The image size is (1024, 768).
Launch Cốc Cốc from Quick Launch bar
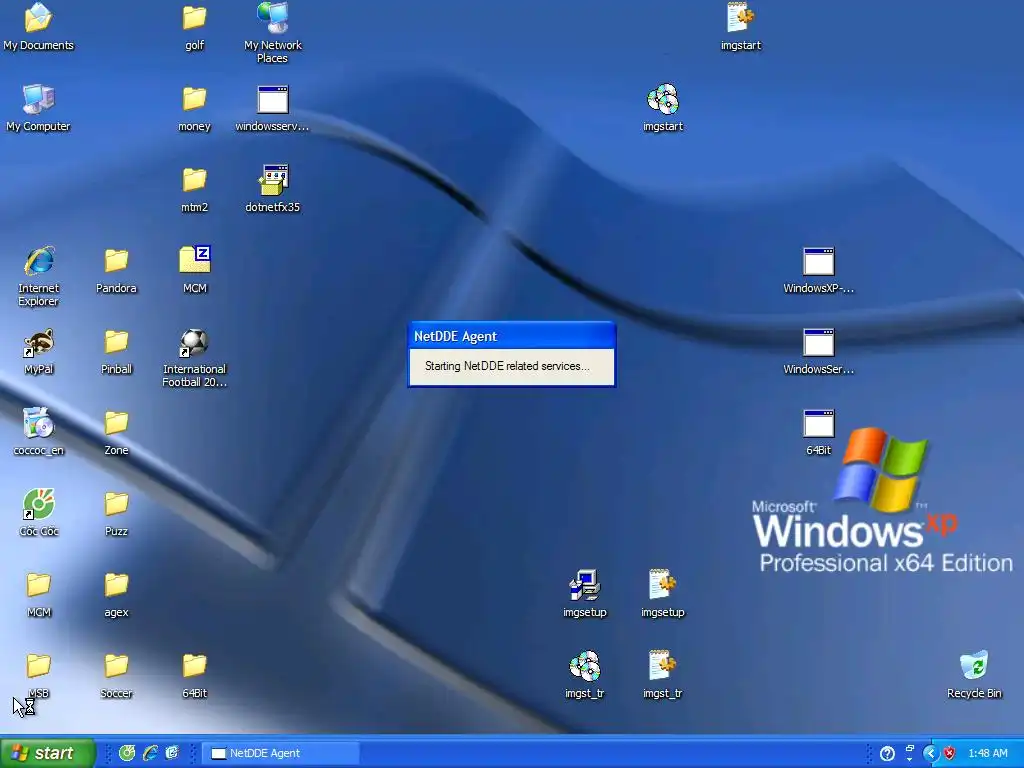point(127,753)
